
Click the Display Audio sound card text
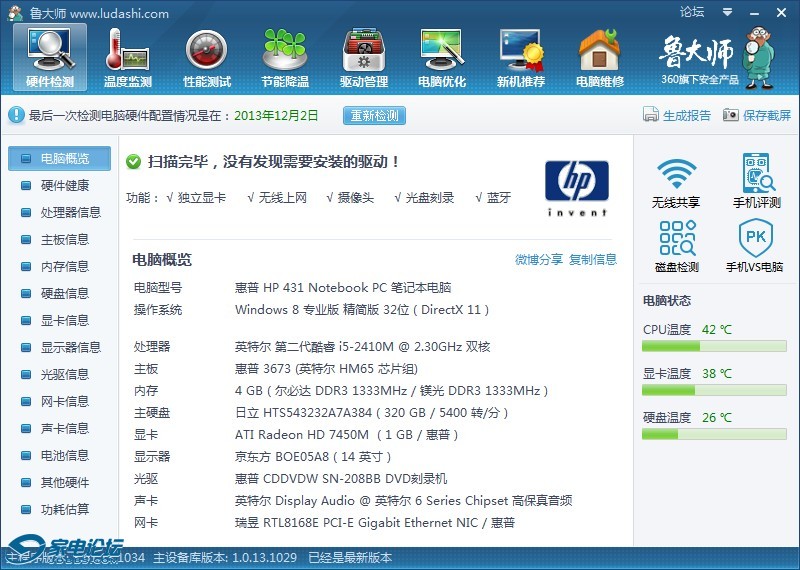(x=403, y=501)
